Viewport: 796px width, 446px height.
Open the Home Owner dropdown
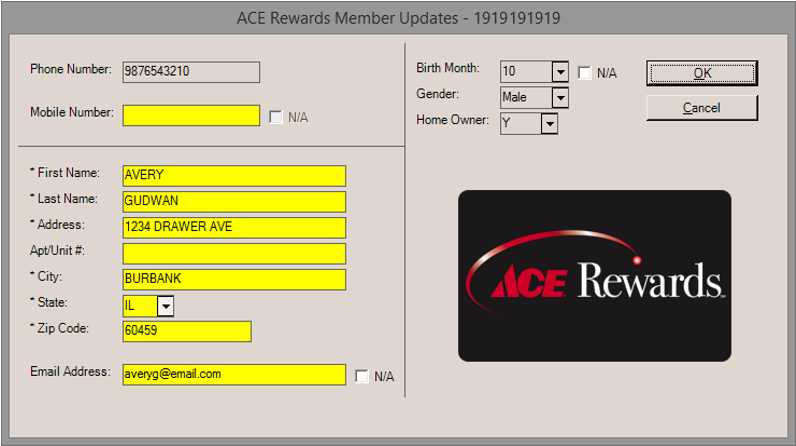point(549,123)
